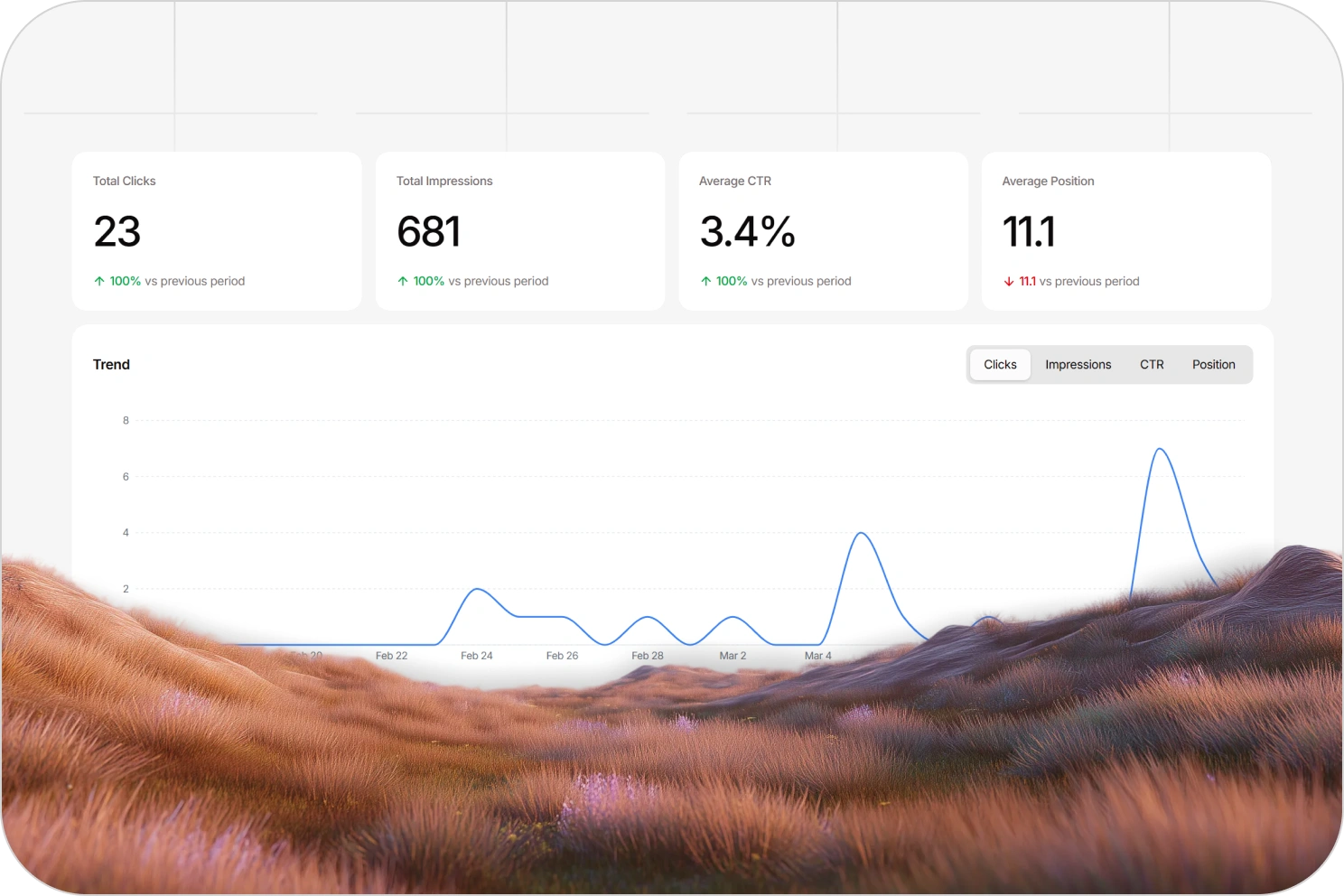Click the Feb 24 date label on the chart axis
This screenshot has width=1344, height=896.
[x=477, y=655]
